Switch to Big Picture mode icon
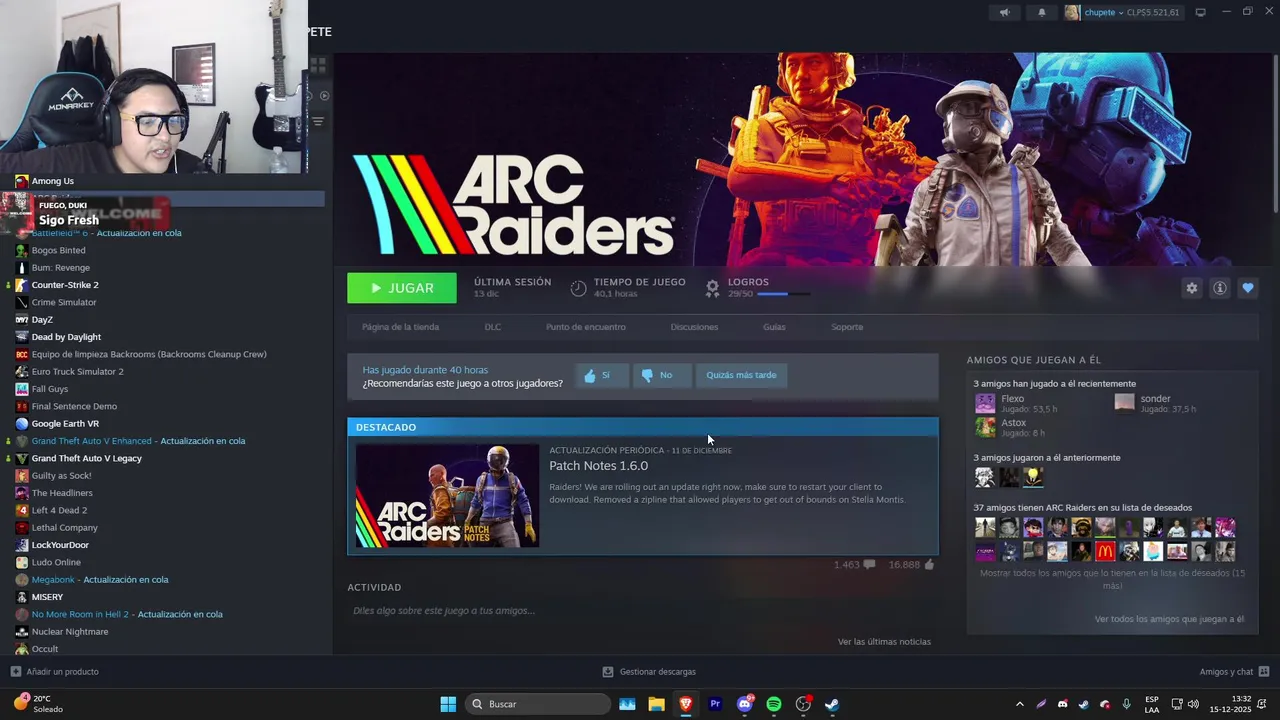This screenshot has width=1280, height=720. (1200, 13)
